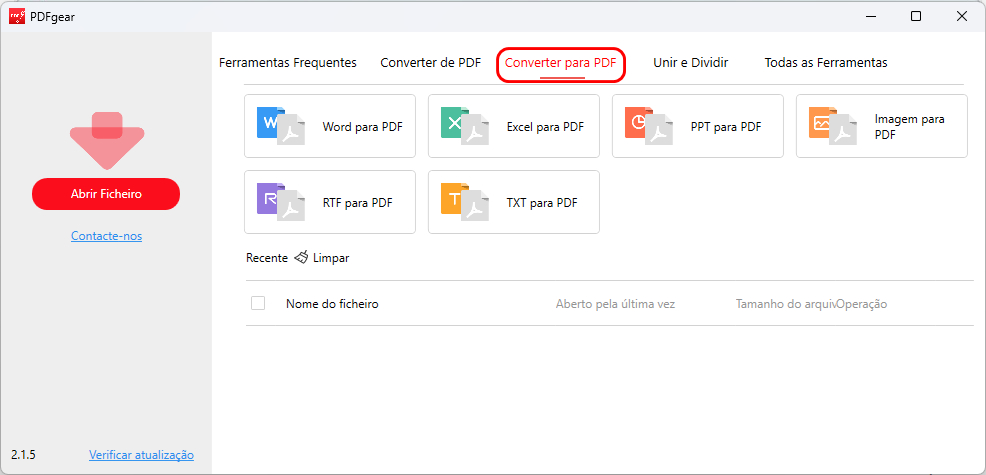This screenshot has height=475, width=986.
Task: Click the Recente label
Action: coord(267,258)
